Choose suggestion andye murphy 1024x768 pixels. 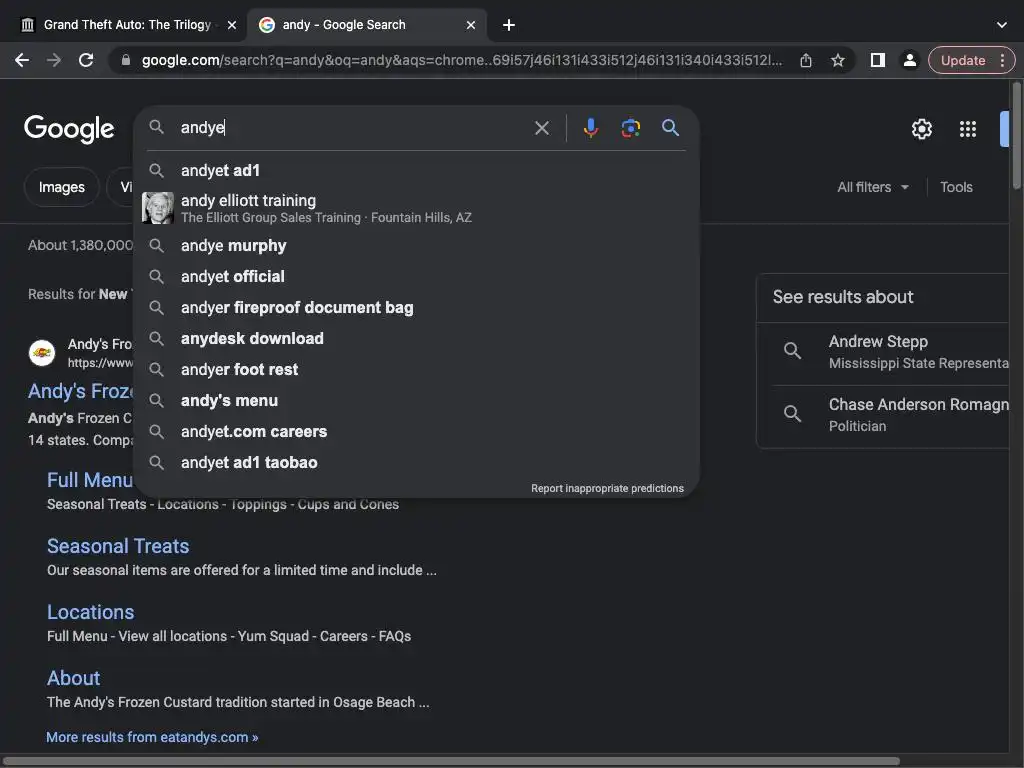click(416, 246)
